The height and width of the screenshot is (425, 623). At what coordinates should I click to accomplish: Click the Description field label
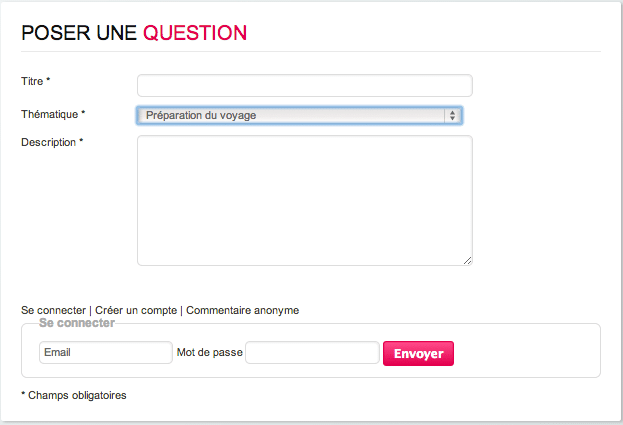coord(48,142)
